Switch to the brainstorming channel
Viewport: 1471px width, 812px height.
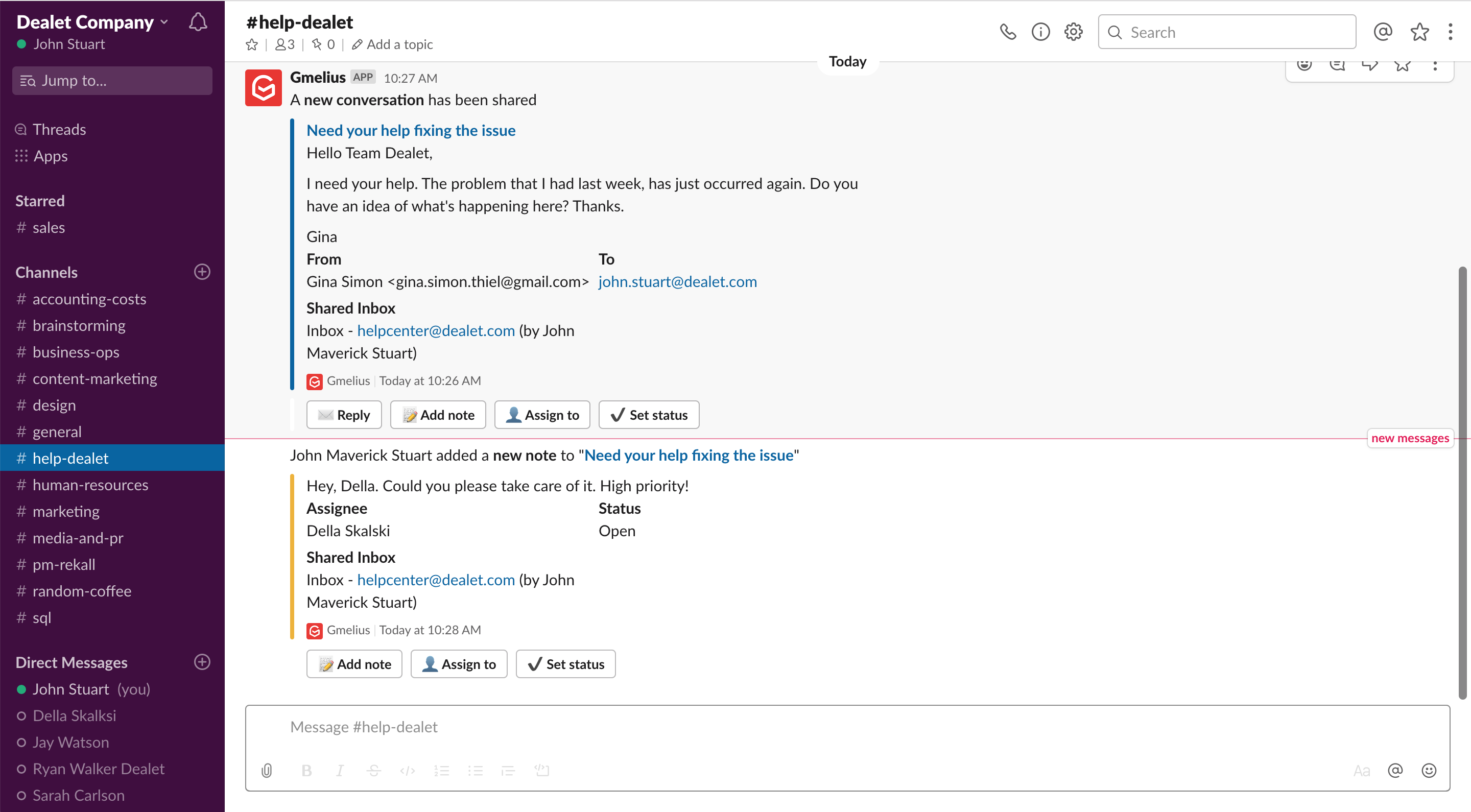click(79, 325)
